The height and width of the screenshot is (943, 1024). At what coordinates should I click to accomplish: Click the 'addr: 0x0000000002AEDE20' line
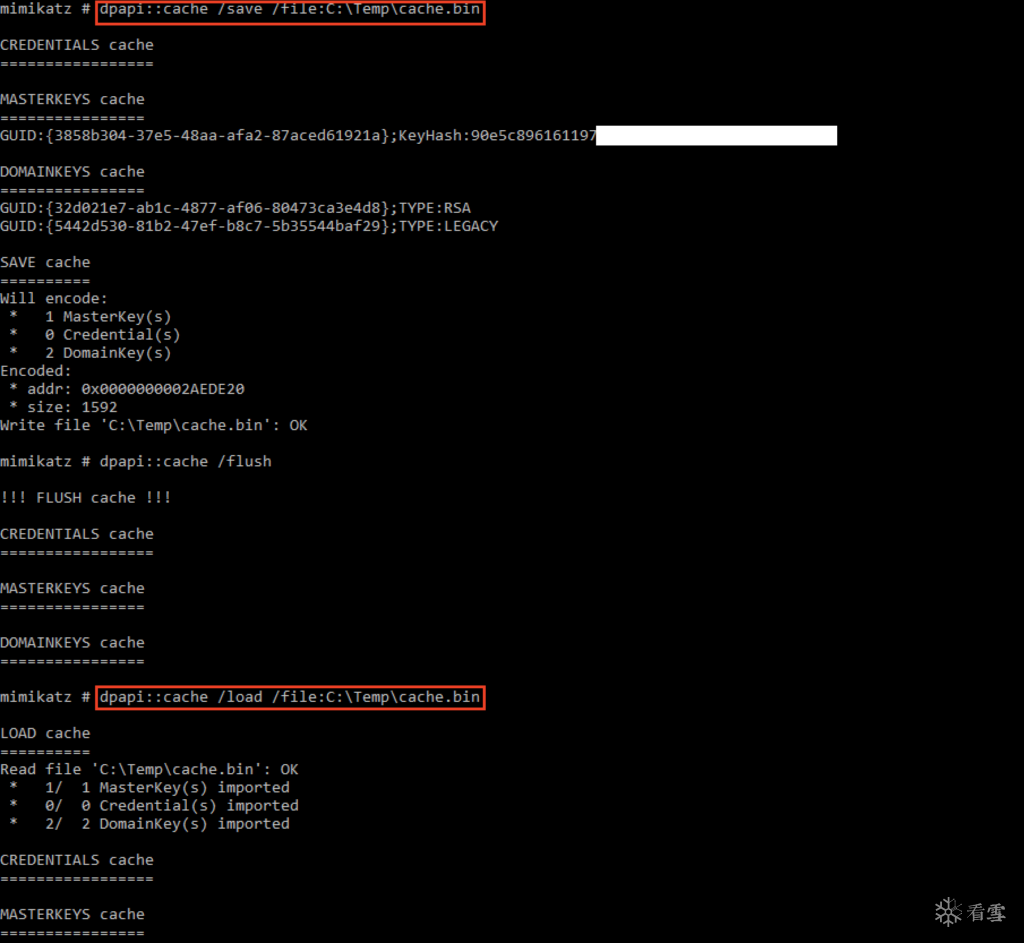(127, 389)
